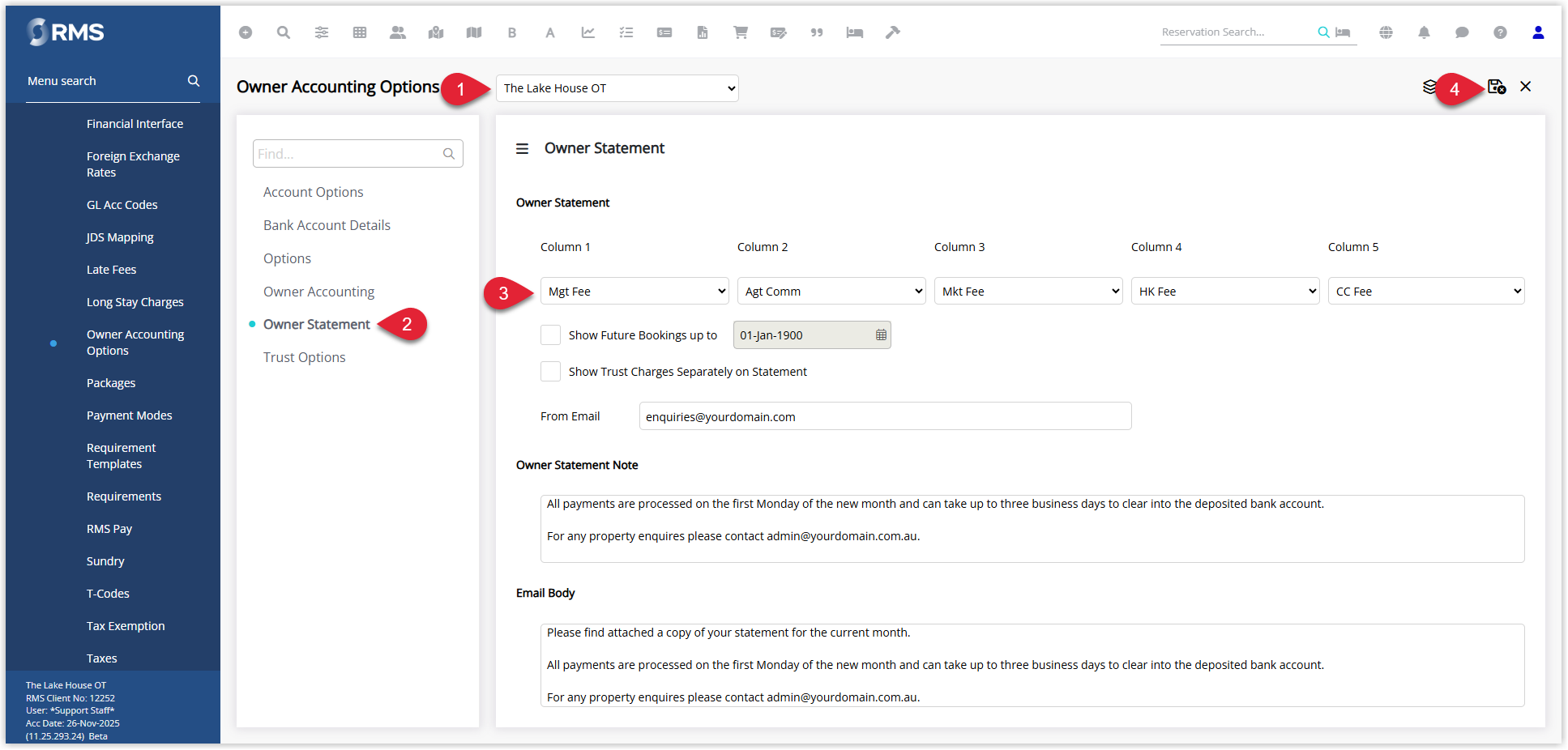Click the Owner Statement Note text area
1568x750 pixels.
pos(1032,529)
